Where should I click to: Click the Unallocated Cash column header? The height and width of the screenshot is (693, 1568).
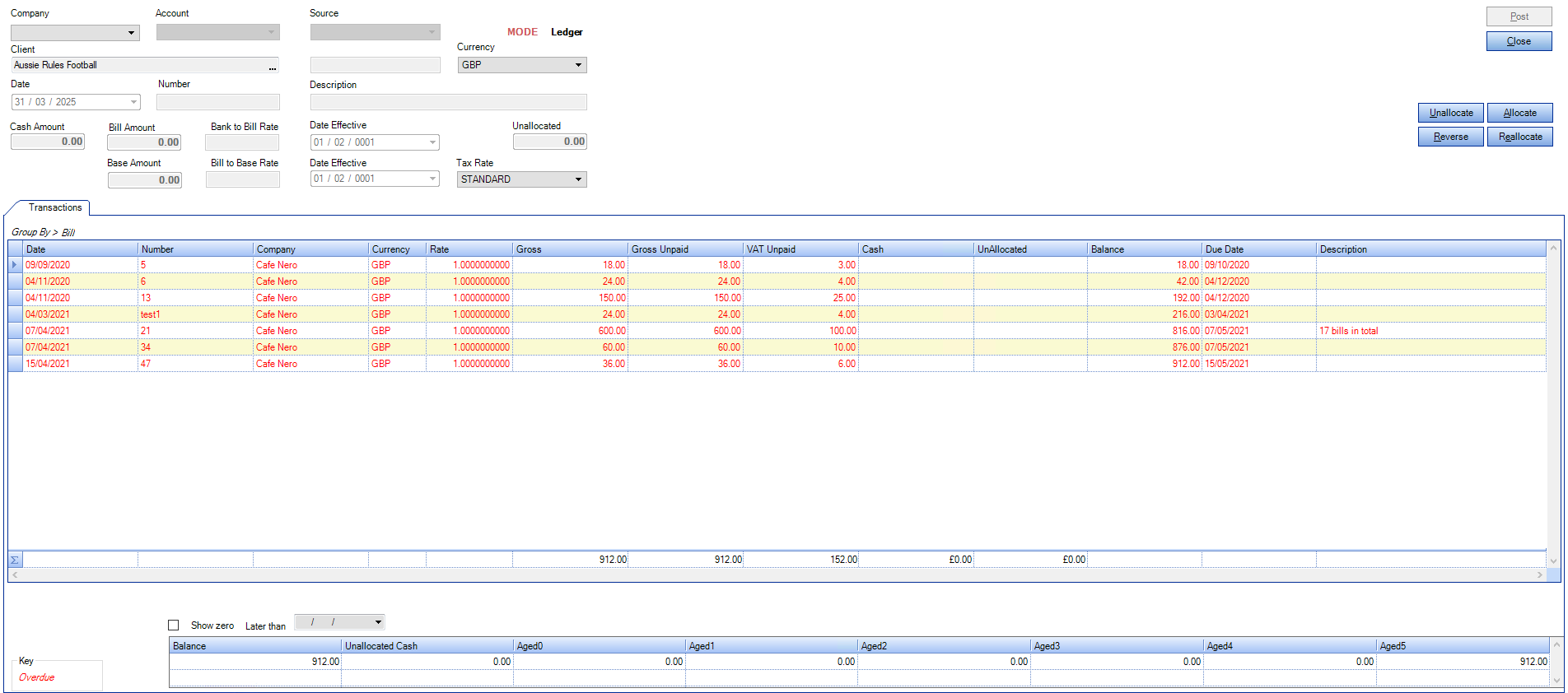[x=427, y=646]
